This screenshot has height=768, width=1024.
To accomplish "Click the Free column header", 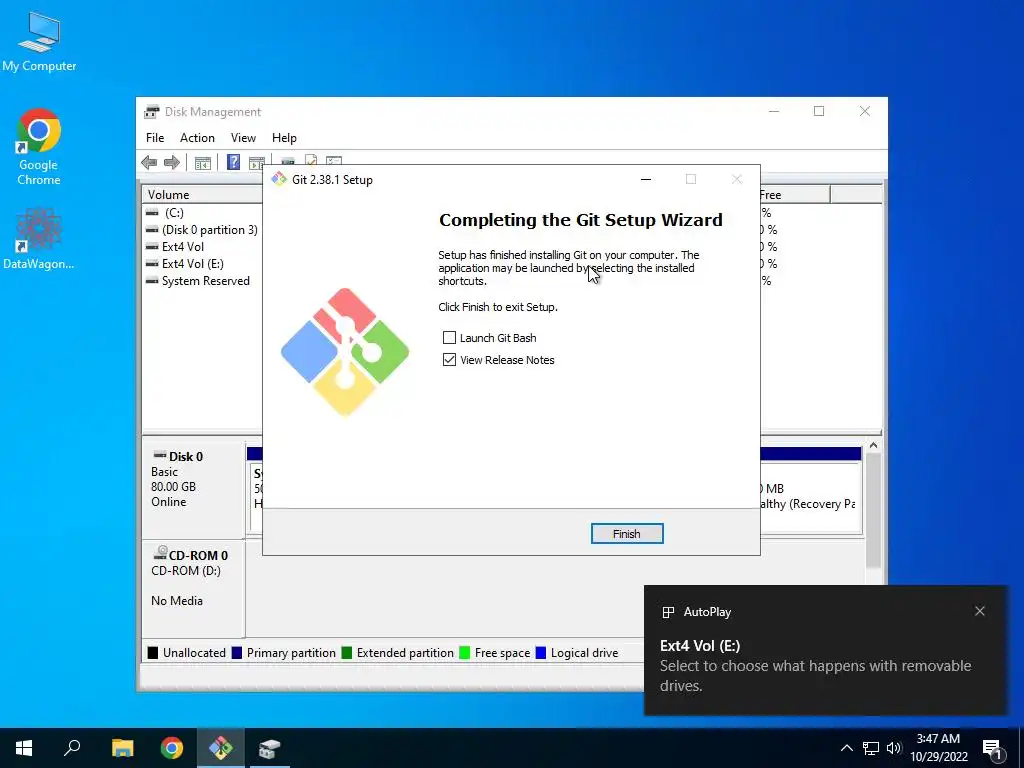I will click(794, 195).
